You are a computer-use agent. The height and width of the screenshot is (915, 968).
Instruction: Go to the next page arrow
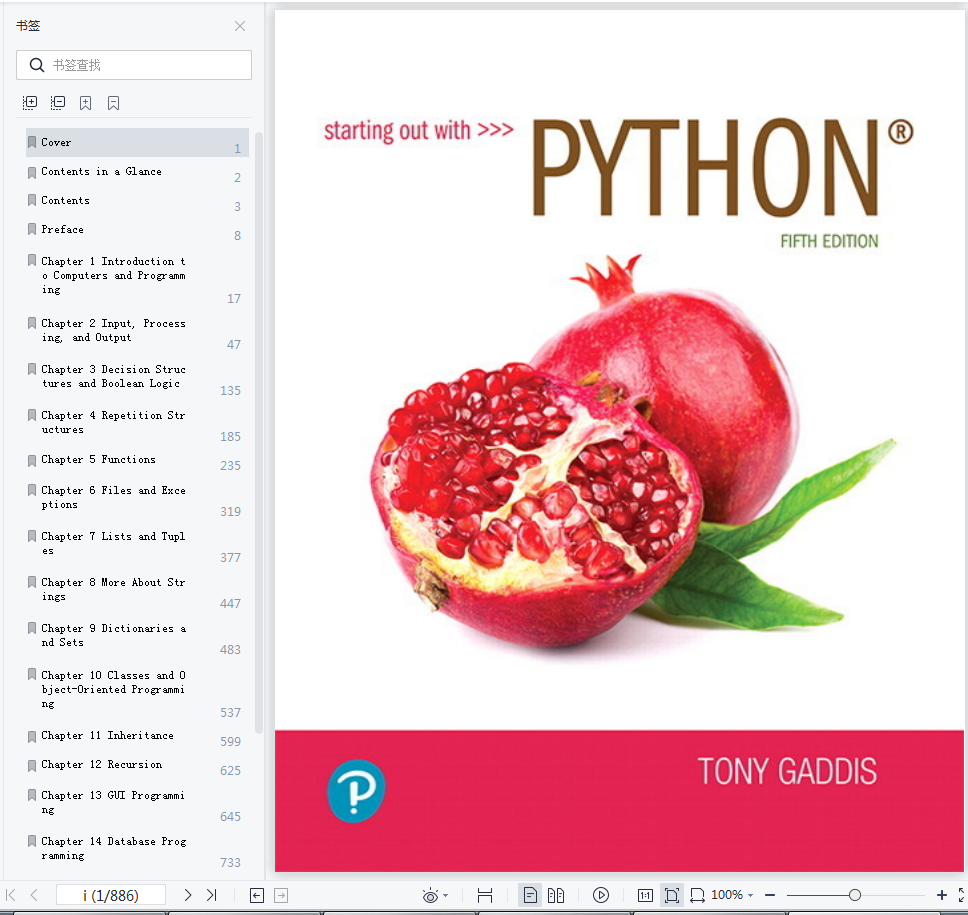point(188,895)
